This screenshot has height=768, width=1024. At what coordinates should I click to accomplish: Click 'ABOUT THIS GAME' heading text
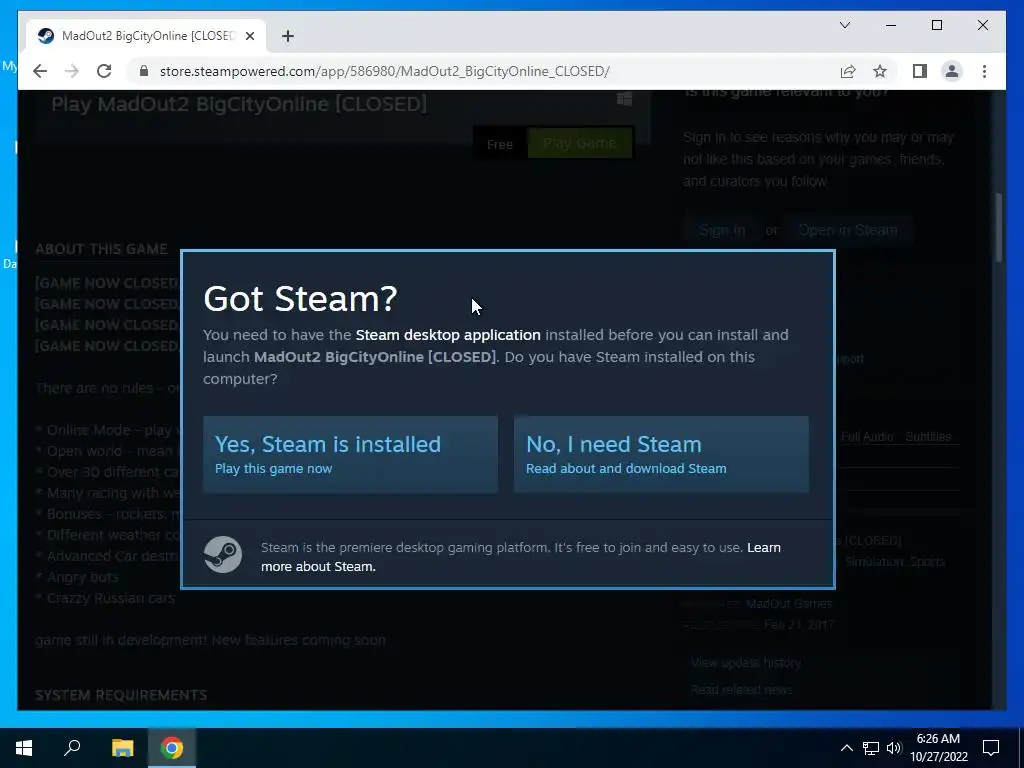point(101,249)
